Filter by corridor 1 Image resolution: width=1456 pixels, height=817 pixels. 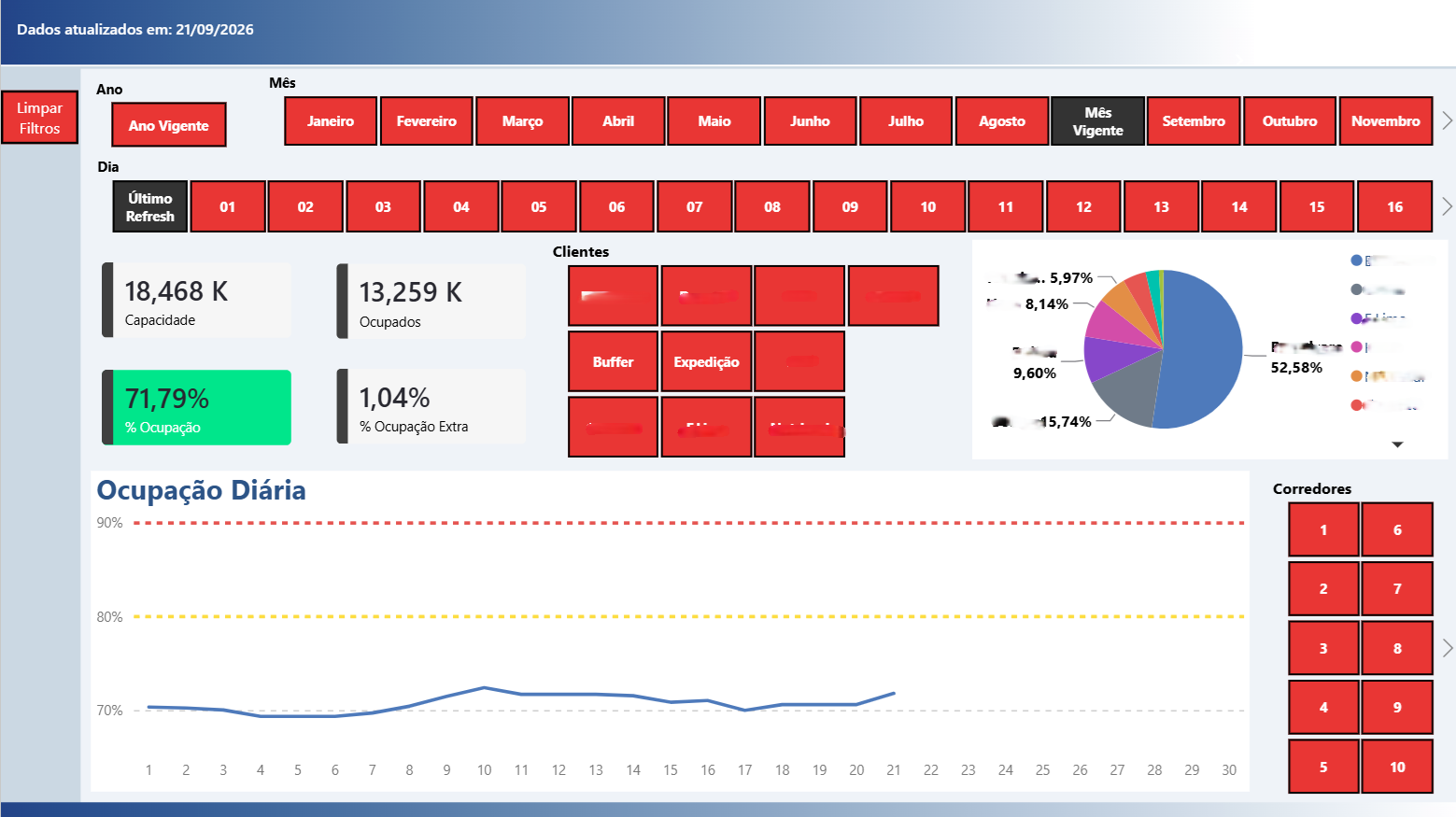point(1323,529)
